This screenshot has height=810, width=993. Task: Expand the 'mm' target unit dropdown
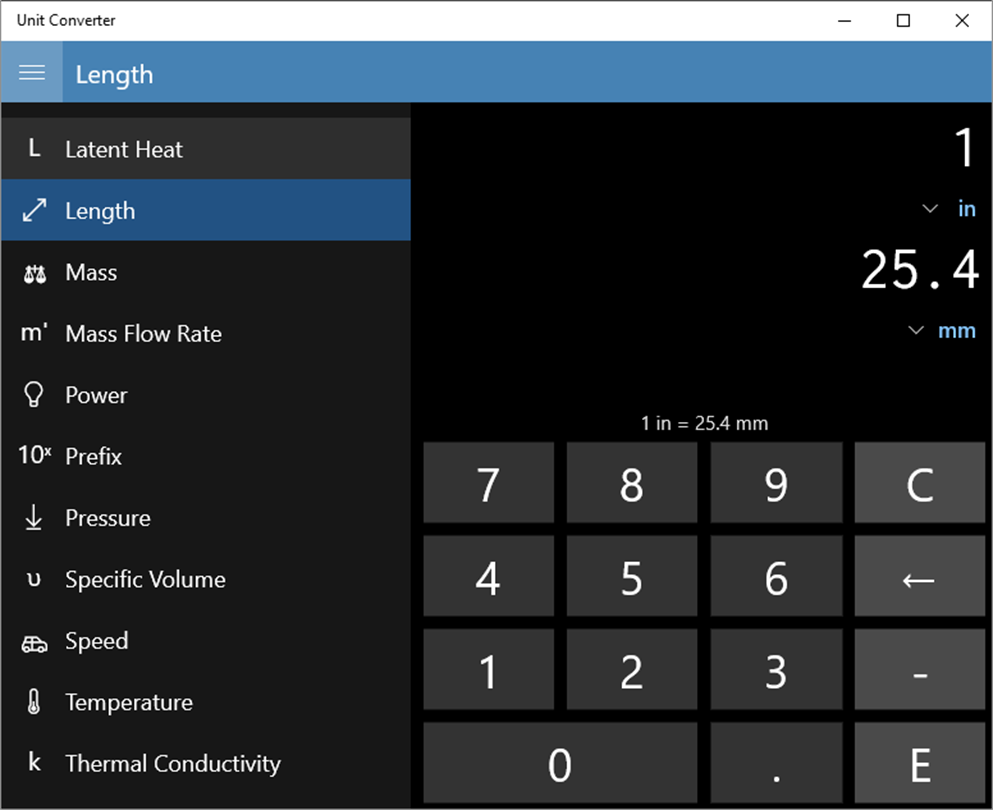point(916,330)
